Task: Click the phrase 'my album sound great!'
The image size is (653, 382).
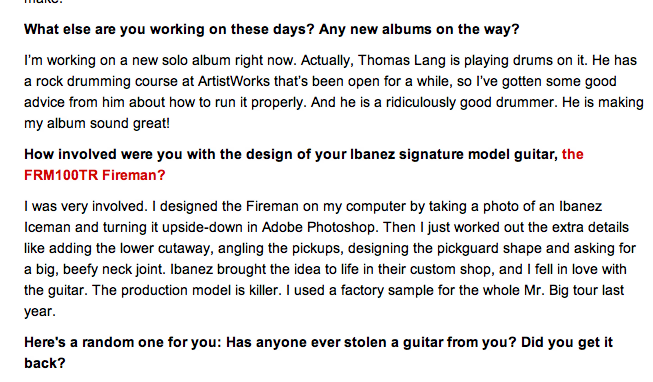Action: click(x=97, y=124)
